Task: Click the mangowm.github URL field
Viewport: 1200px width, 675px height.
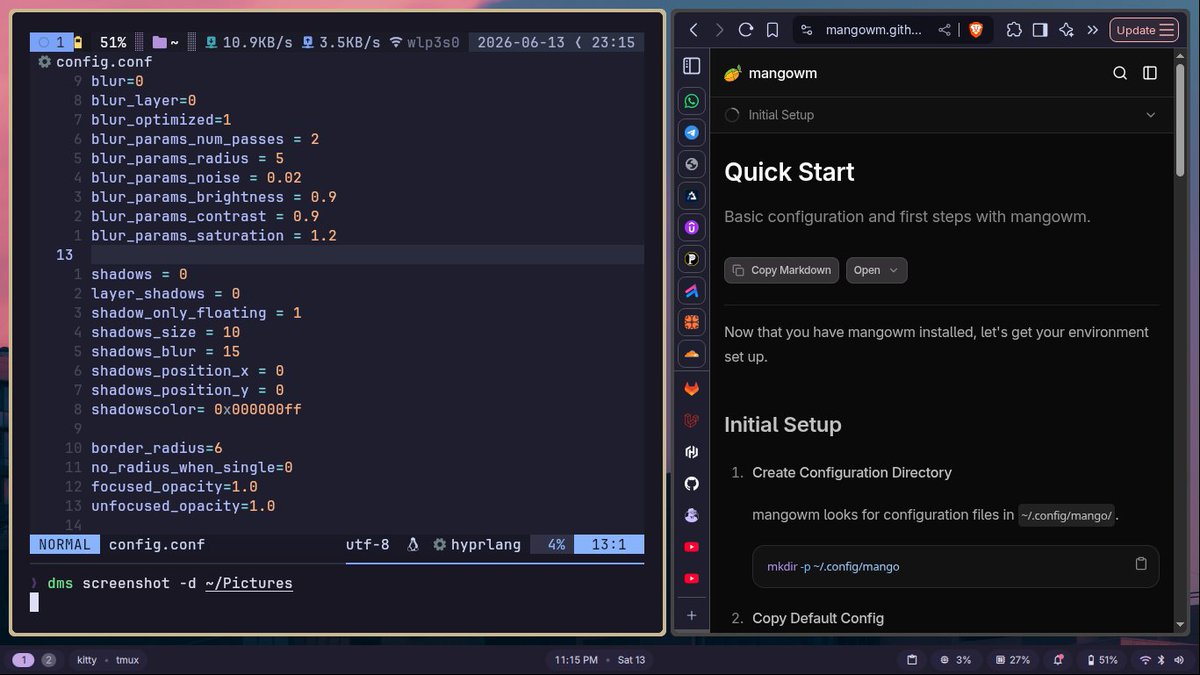Action: point(874,30)
